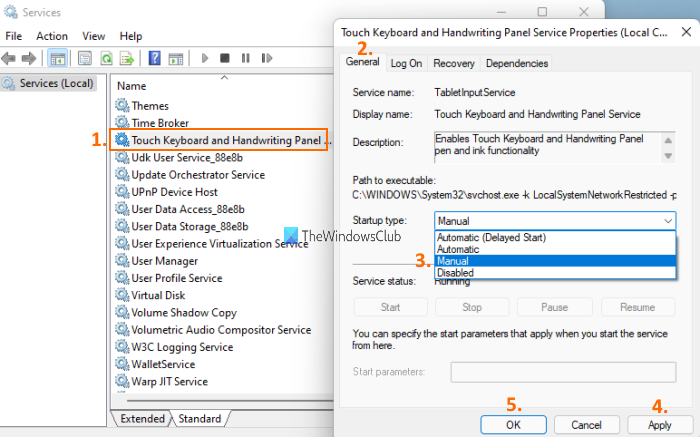Switch to Standard view tab
Image resolution: width=700 pixels, height=437 pixels.
pos(200,419)
